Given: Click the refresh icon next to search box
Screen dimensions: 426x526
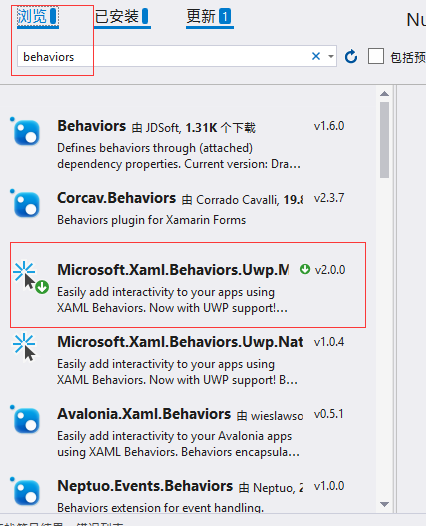Looking at the screenshot, I should click(351, 56).
